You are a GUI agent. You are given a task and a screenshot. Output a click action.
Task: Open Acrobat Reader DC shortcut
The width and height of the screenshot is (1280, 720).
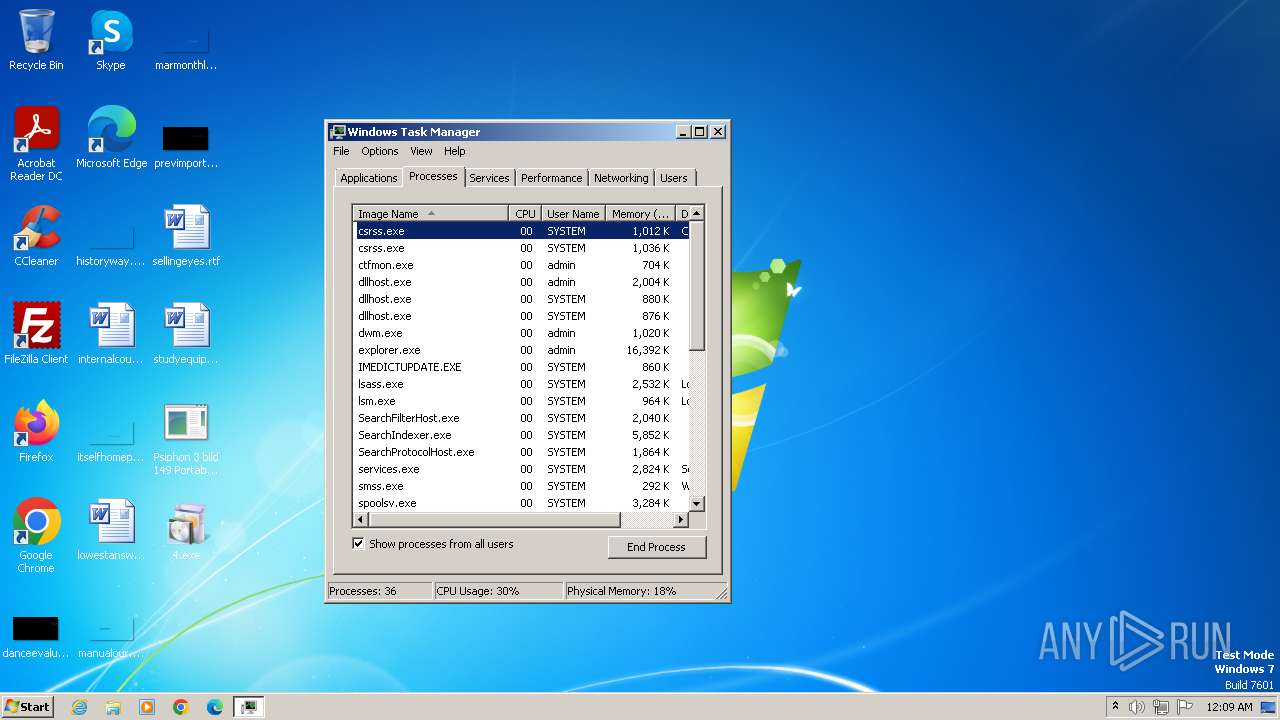[36, 143]
